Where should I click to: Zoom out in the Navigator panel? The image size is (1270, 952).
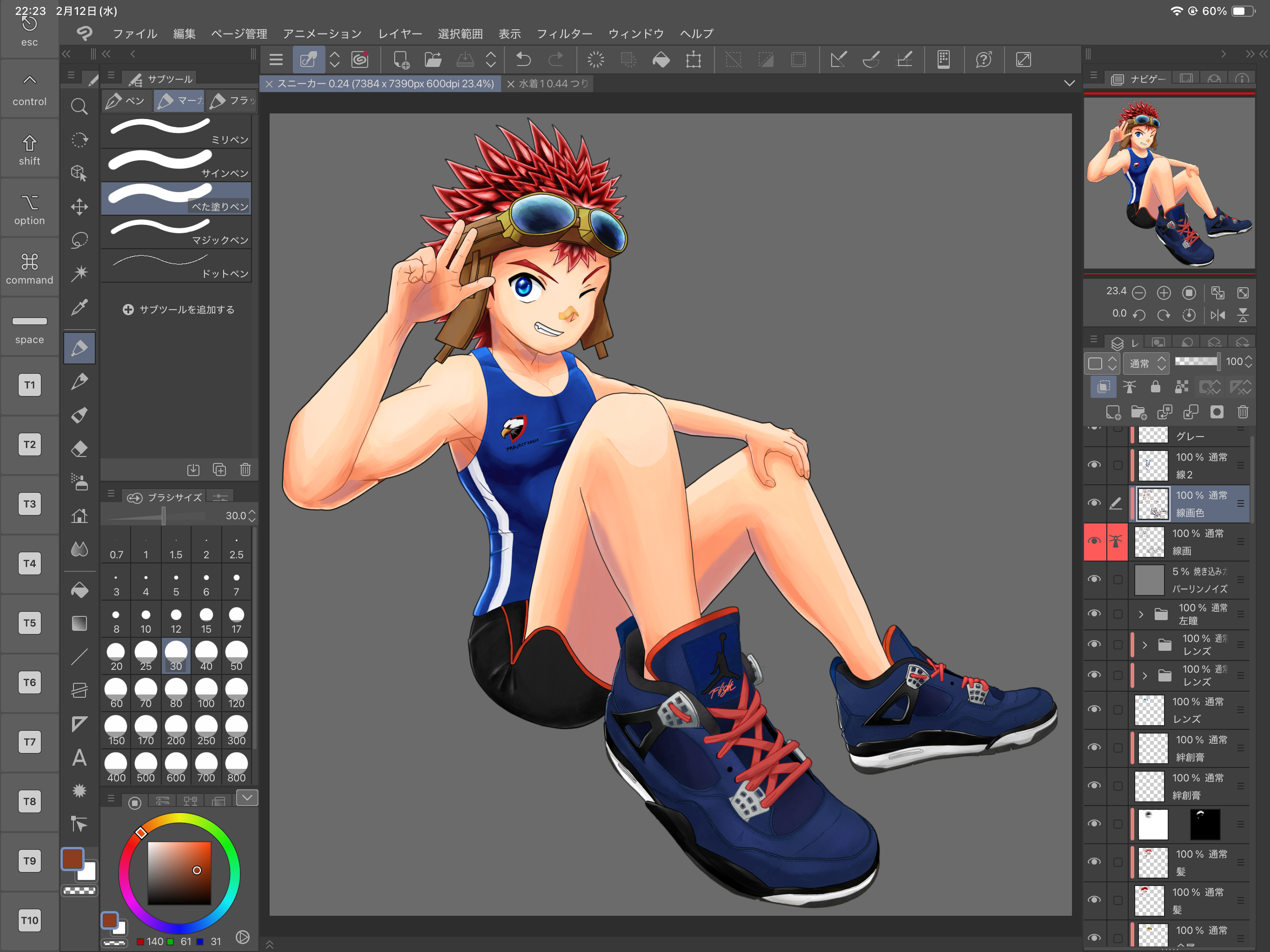click(x=1139, y=293)
